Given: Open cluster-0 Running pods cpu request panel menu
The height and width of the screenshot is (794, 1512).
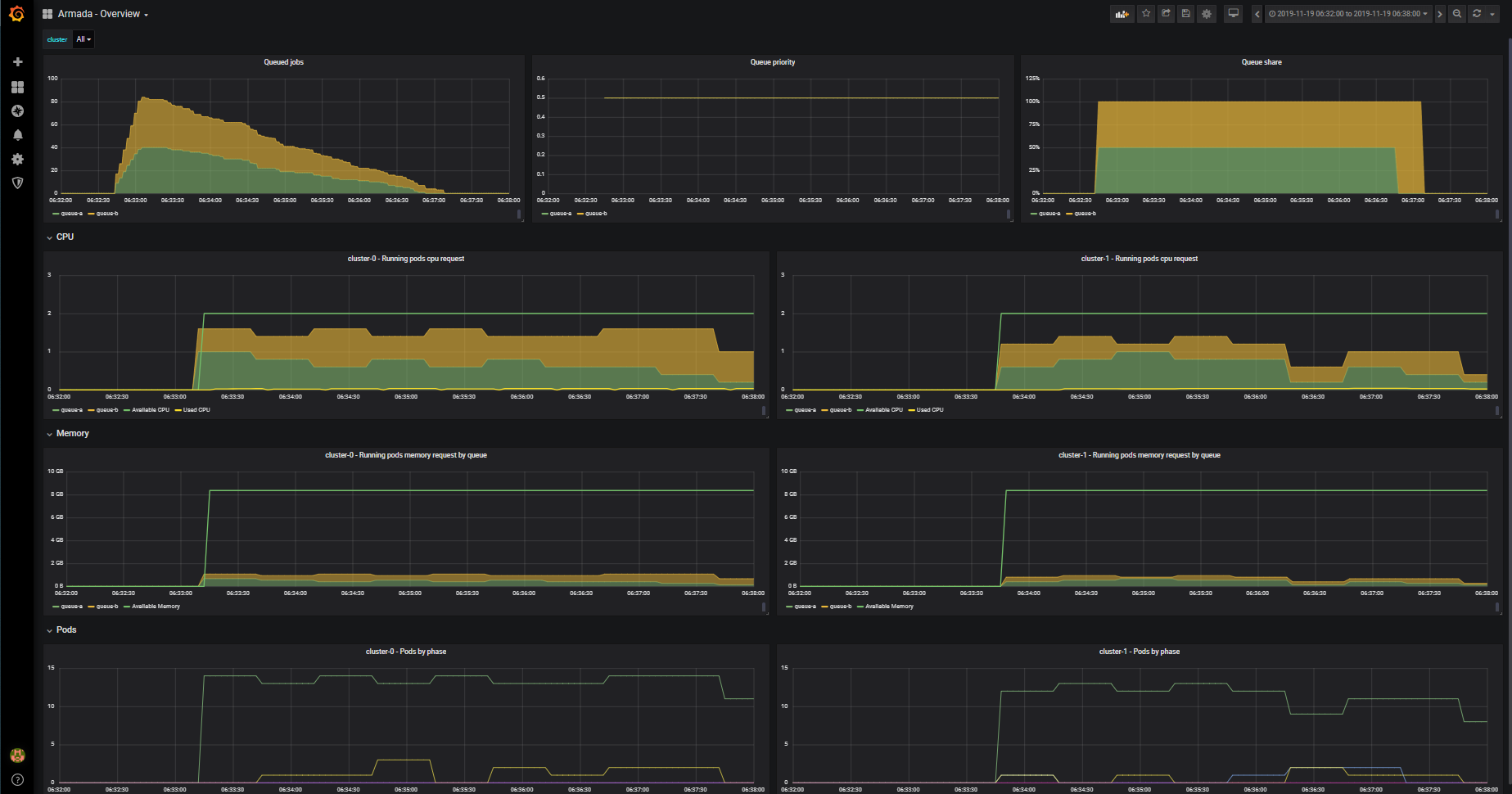Looking at the screenshot, I should coord(406,259).
